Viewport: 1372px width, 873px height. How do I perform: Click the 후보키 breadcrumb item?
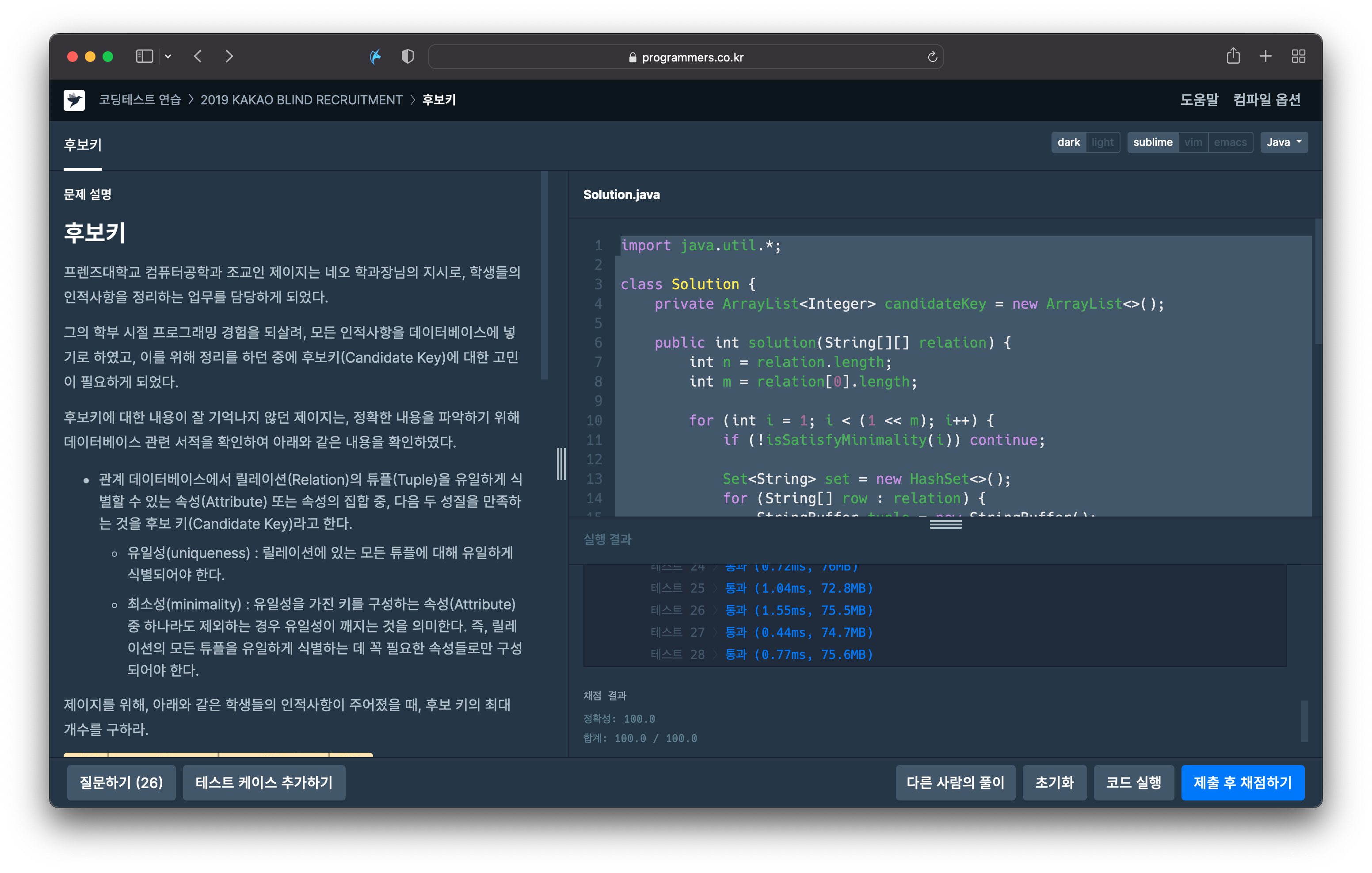pos(439,100)
